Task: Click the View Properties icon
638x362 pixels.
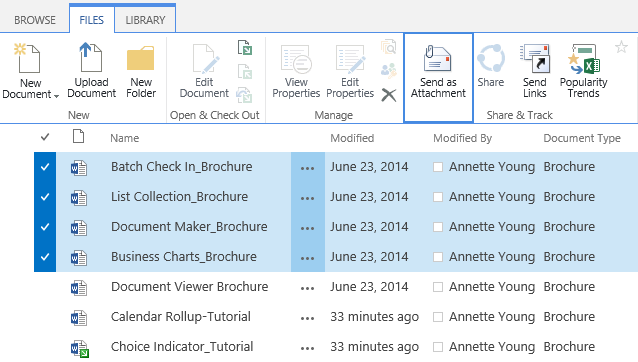Action: [296, 59]
